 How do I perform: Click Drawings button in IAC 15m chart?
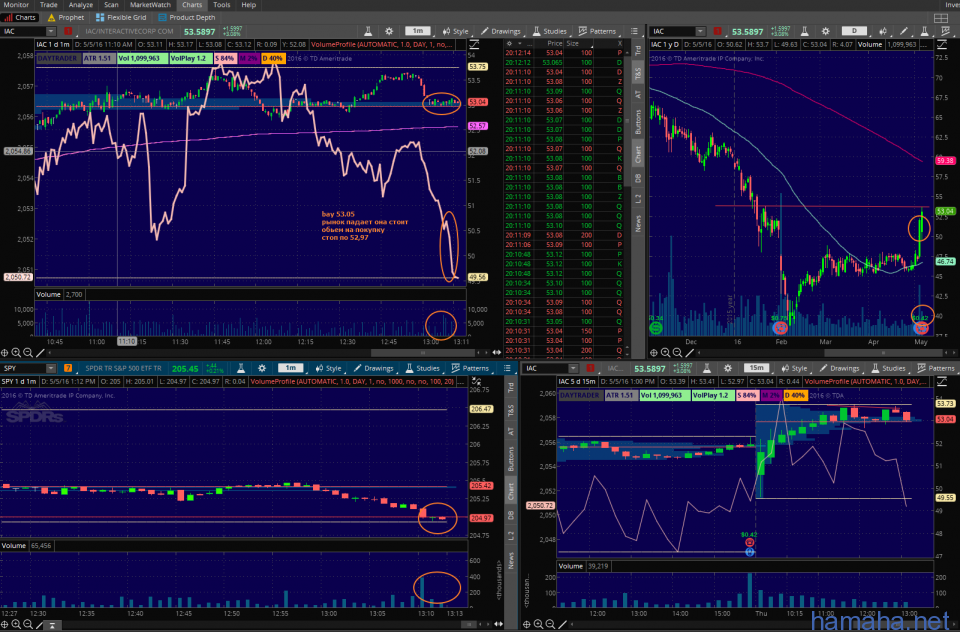point(839,368)
